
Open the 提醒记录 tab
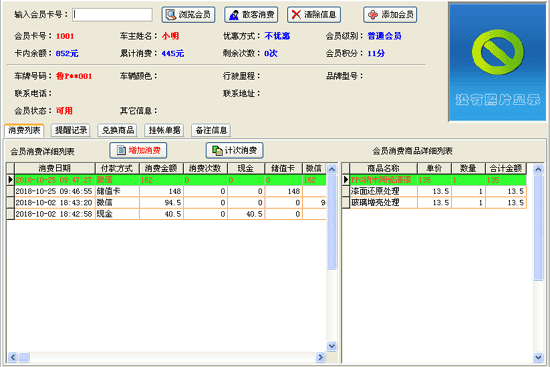71,130
